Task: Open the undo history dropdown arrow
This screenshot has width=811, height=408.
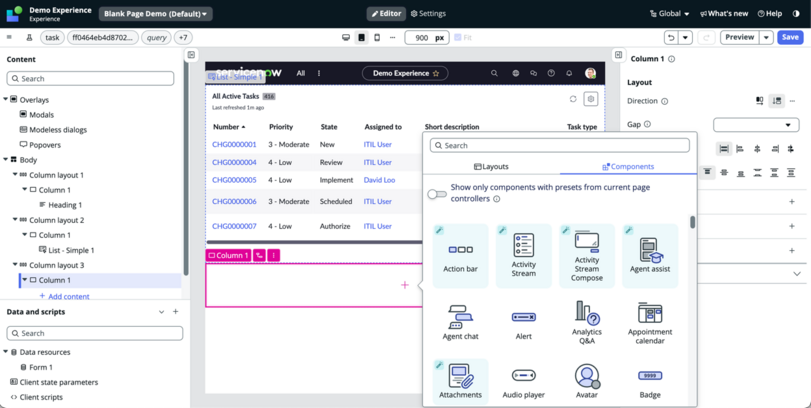Action: point(685,38)
